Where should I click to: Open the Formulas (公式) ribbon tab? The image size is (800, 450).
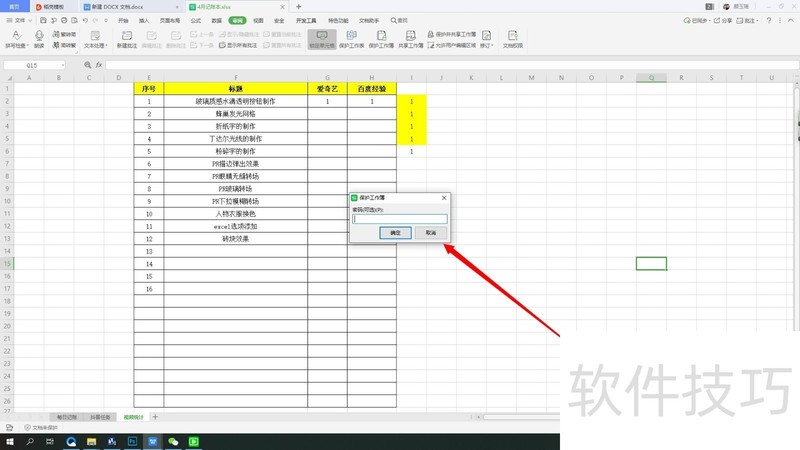point(195,20)
